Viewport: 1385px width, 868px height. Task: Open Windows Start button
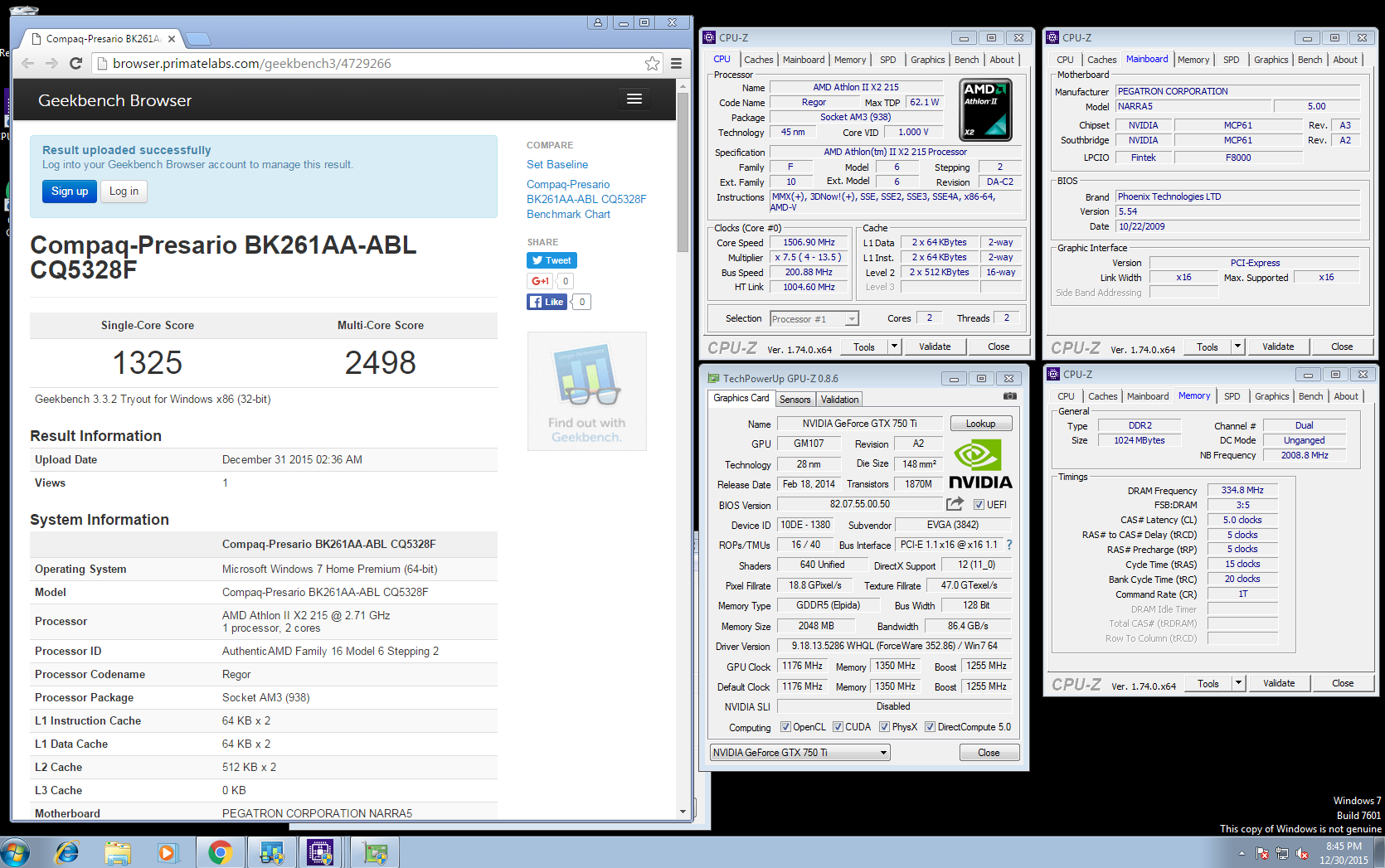[x=14, y=852]
